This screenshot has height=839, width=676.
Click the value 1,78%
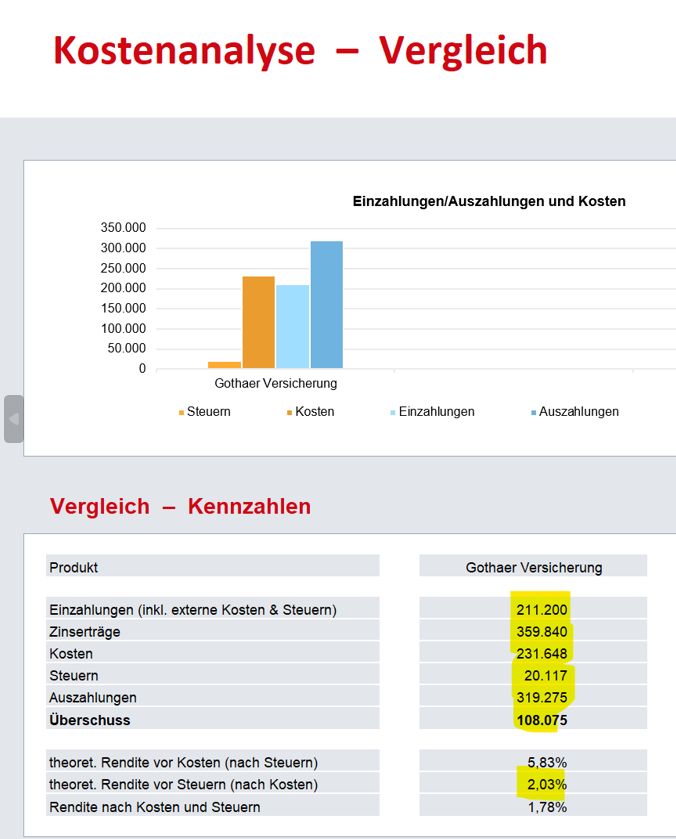(547, 807)
